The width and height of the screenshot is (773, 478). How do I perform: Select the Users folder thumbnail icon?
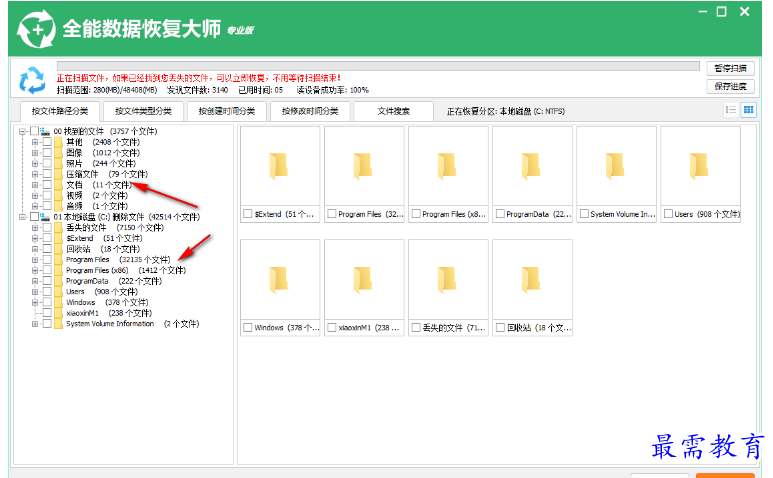[700, 166]
